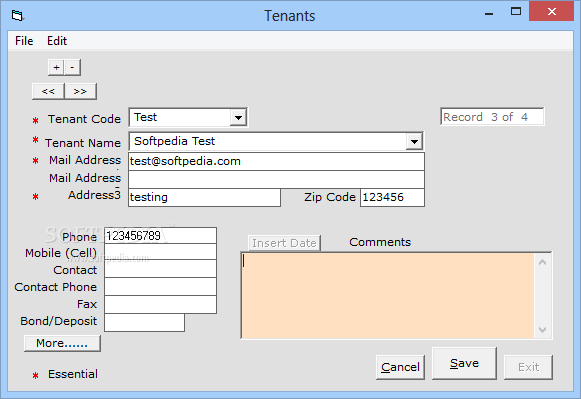Click the Comments scrollbar up arrow
581x399 pixels.
coord(542,262)
